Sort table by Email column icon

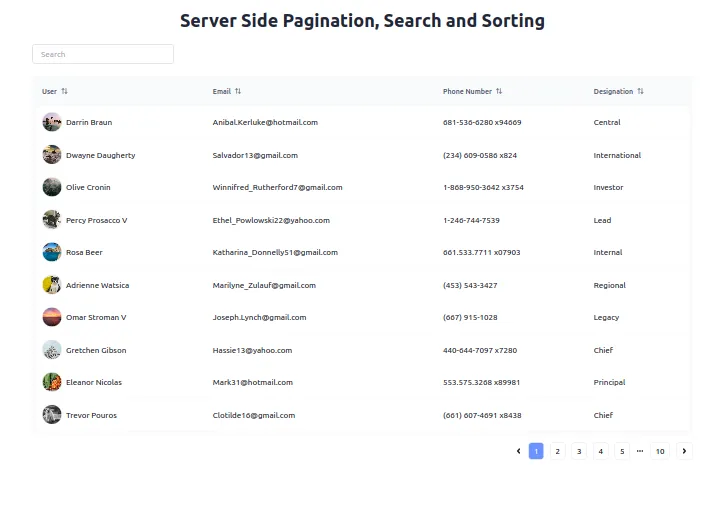[238, 91]
